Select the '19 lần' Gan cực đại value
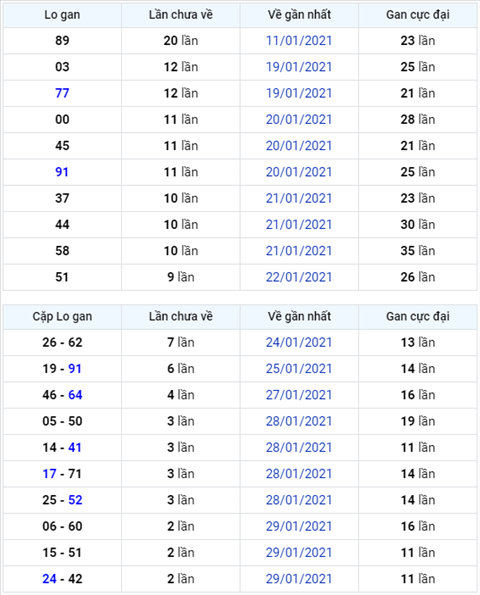480x595 pixels. pyautogui.click(x=418, y=421)
